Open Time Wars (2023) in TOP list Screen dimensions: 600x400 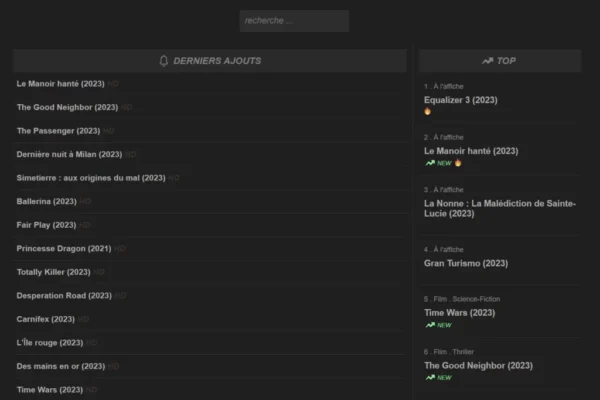pyautogui.click(x=460, y=313)
